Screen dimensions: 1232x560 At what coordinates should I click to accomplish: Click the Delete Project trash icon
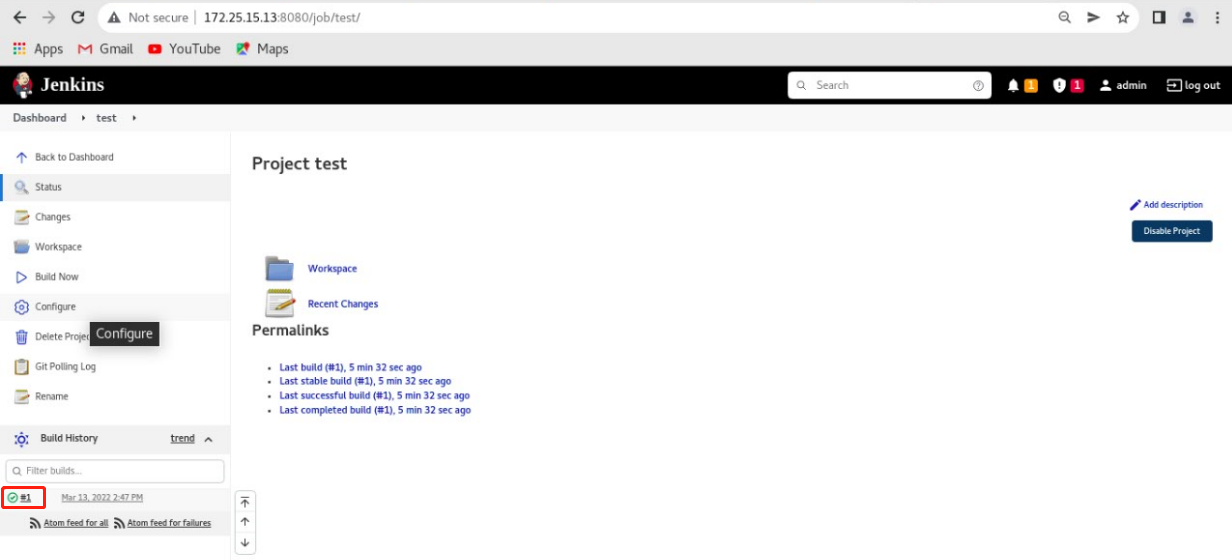pyautogui.click(x=21, y=337)
